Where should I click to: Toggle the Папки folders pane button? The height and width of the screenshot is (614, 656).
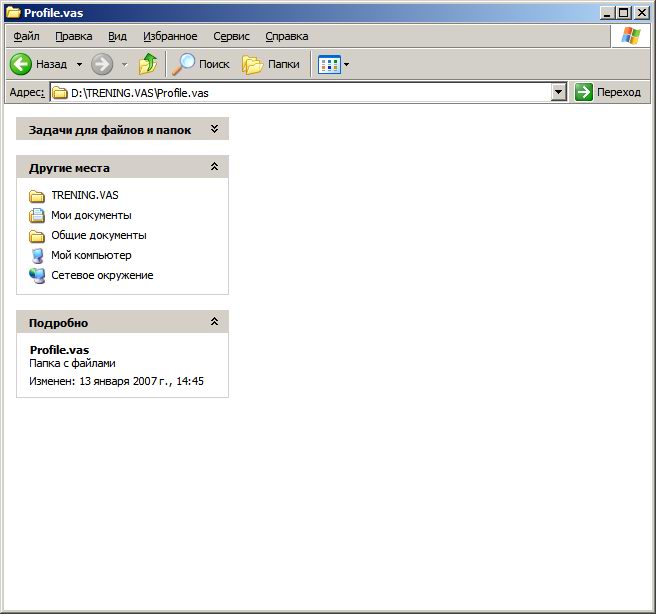(271, 64)
